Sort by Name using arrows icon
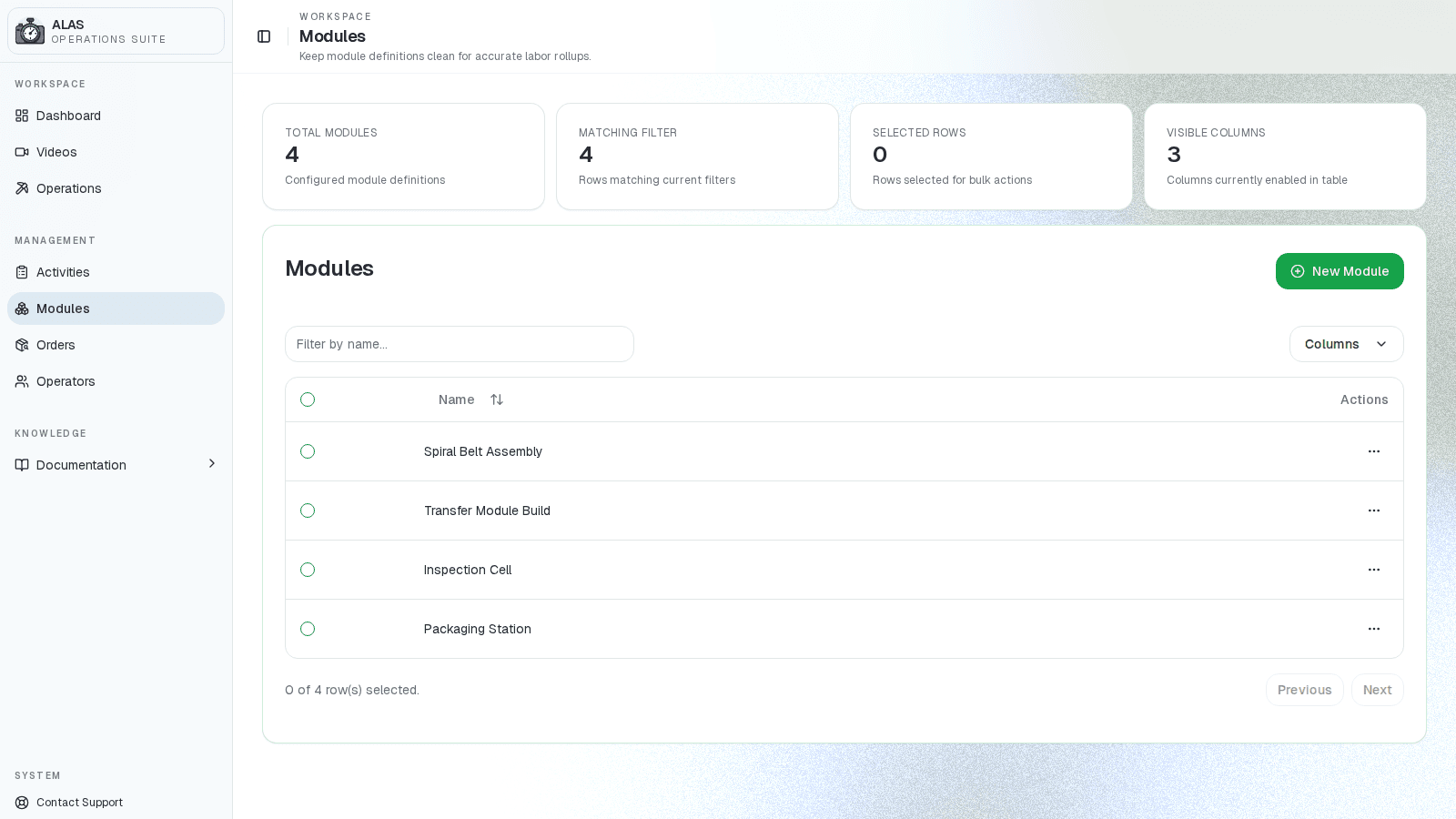Viewport: 1456px width, 819px height. (497, 399)
